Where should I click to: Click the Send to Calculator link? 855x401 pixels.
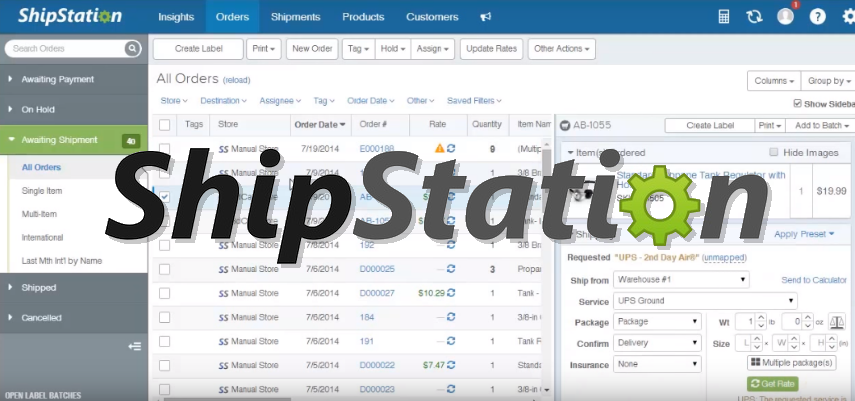(814, 280)
